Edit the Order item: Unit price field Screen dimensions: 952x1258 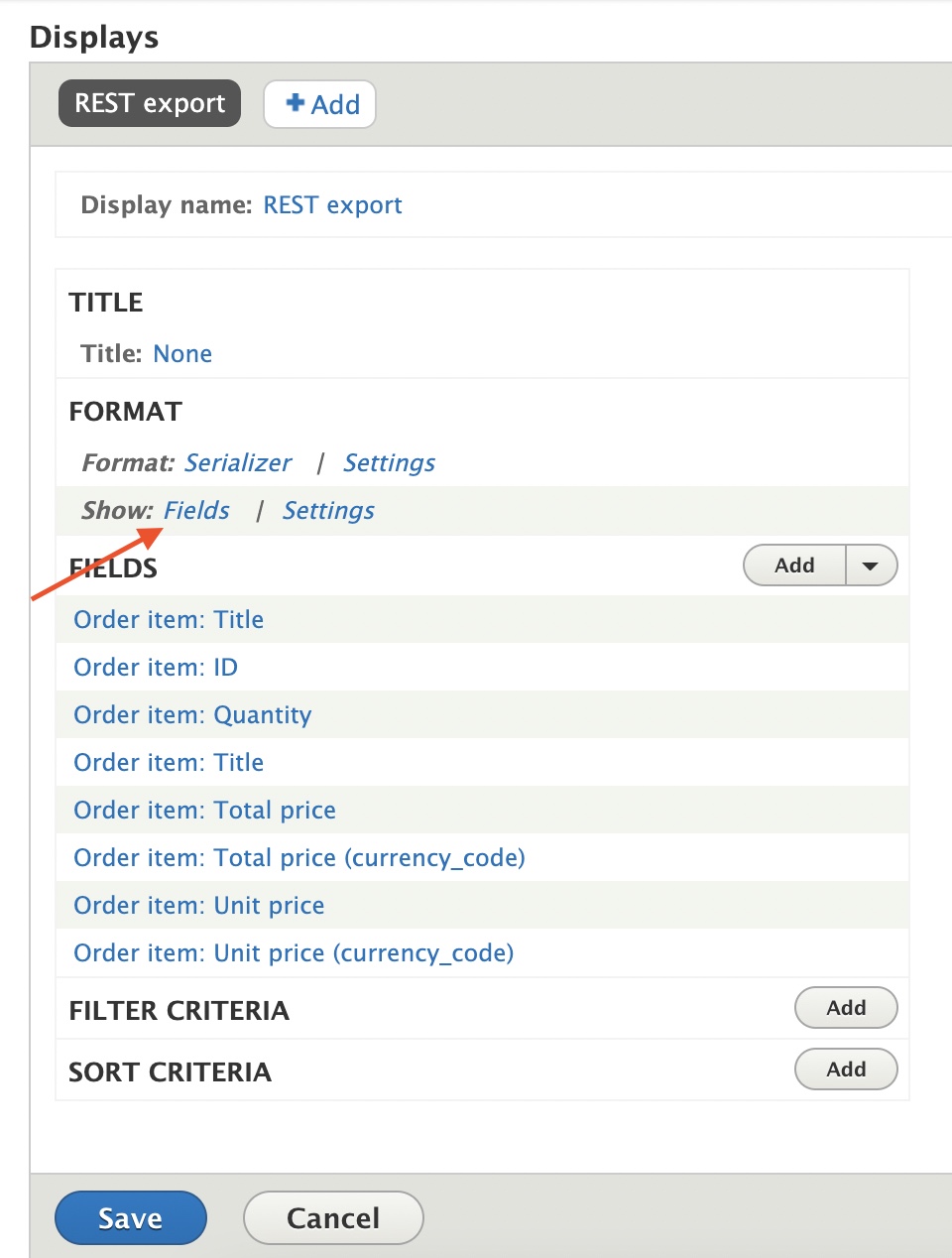[x=197, y=905]
